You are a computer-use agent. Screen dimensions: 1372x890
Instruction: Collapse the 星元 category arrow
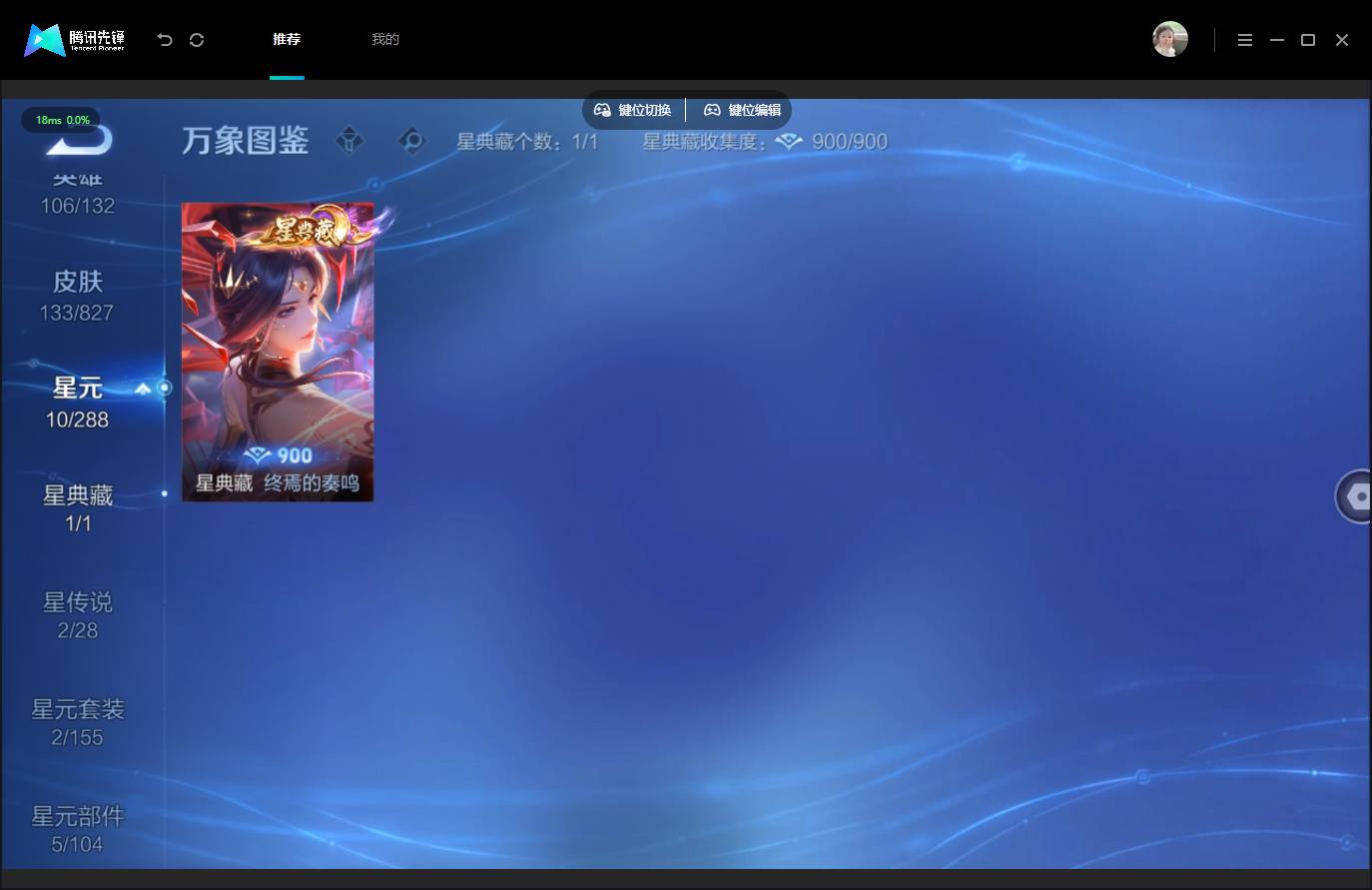pyautogui.click(x=143, y=388)
